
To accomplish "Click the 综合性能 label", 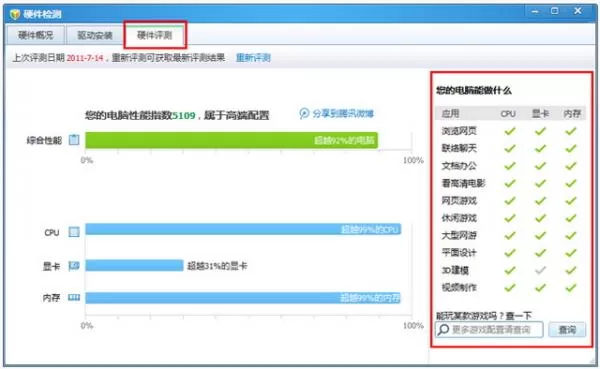I will pos(44,140).
